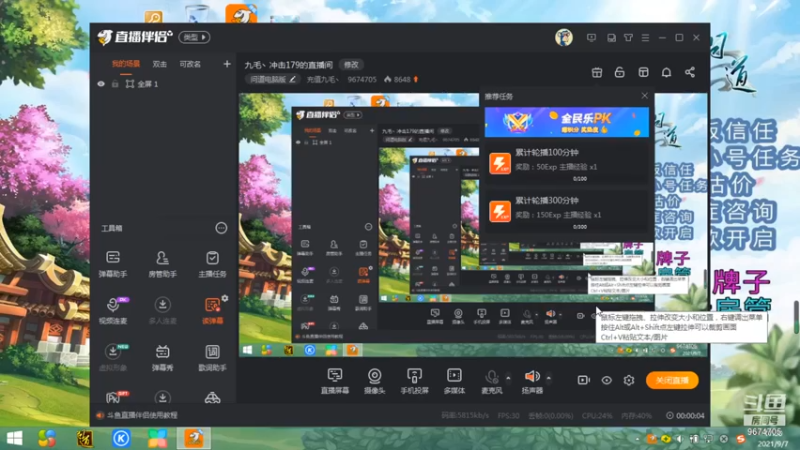Open the user avatar profile
Screen dimensions: 800x450
[564, 38]
